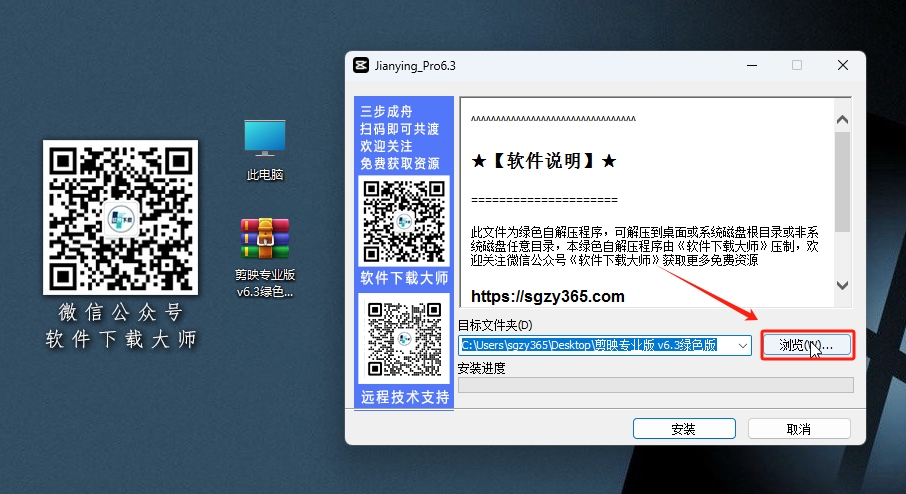Click the scroll down arrow in description
The height and width of the screenshot is (494, 906).
coord(842,285)
